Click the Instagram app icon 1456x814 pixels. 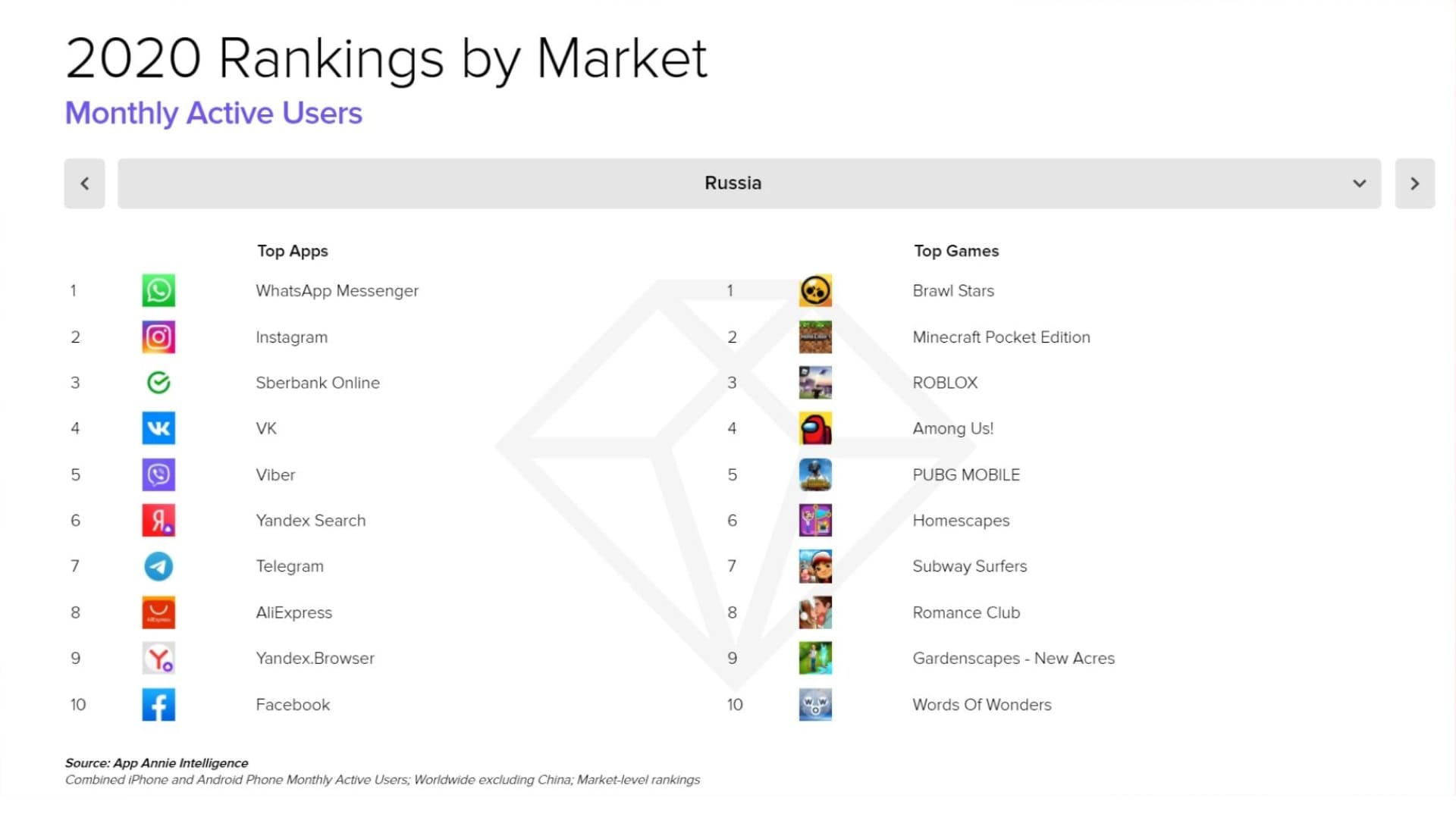pos(158,337)
